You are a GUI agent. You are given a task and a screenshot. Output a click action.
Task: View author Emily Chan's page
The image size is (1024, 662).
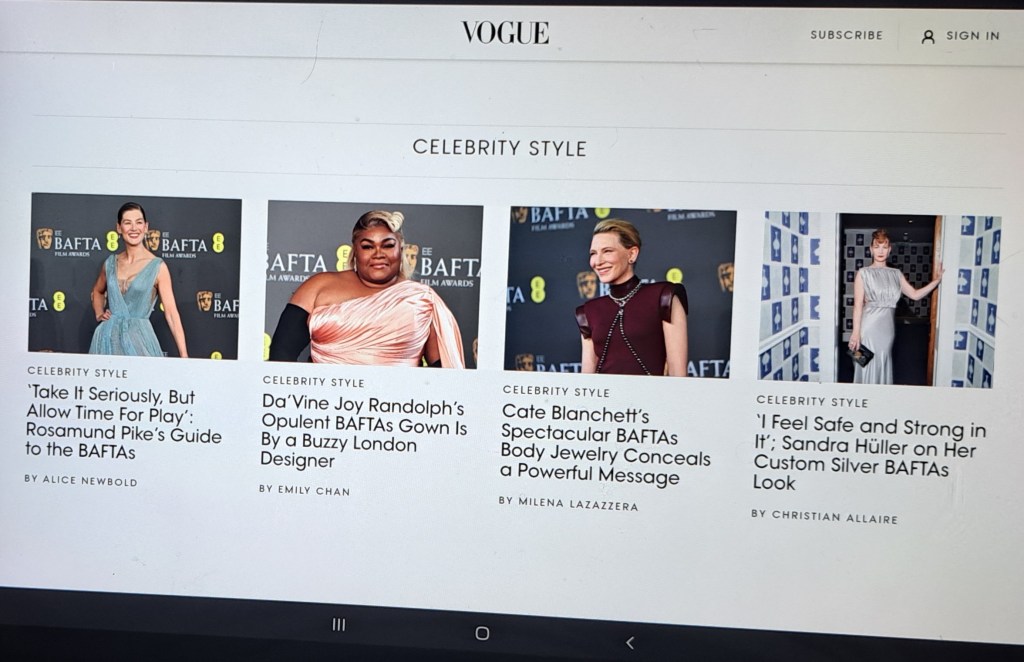[x=304, y=490]
